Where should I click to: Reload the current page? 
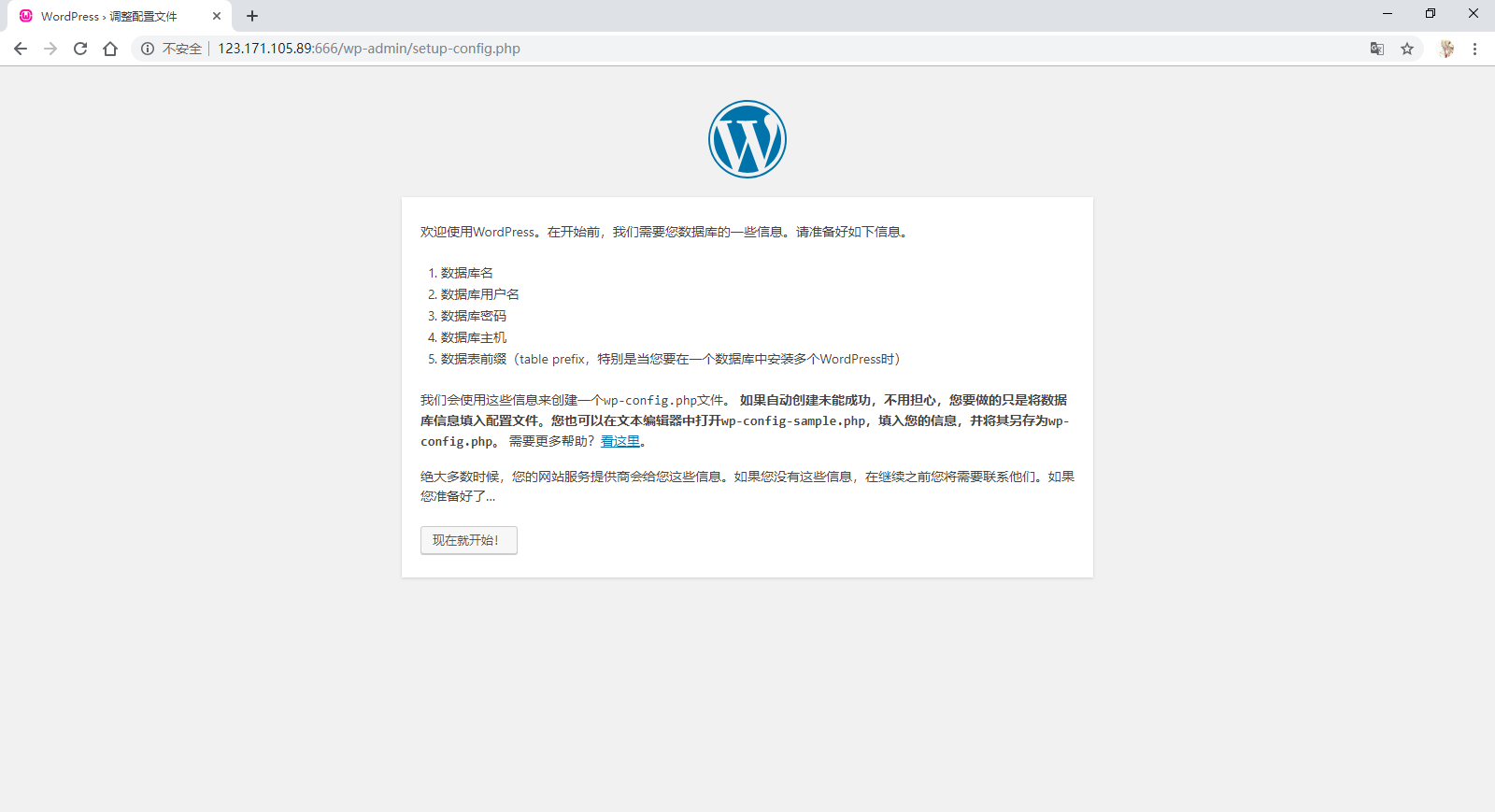(x=80, y=49)
